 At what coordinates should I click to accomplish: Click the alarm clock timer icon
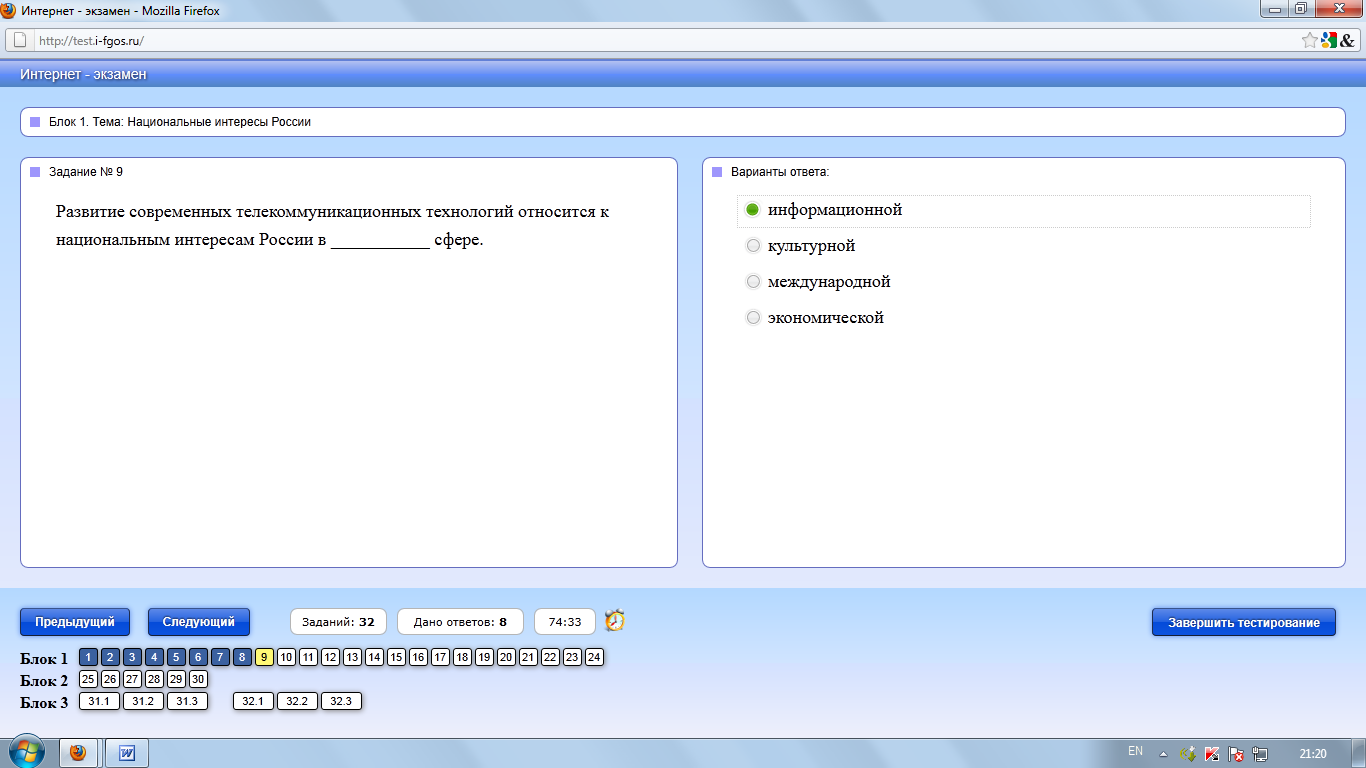coord(615,621)
